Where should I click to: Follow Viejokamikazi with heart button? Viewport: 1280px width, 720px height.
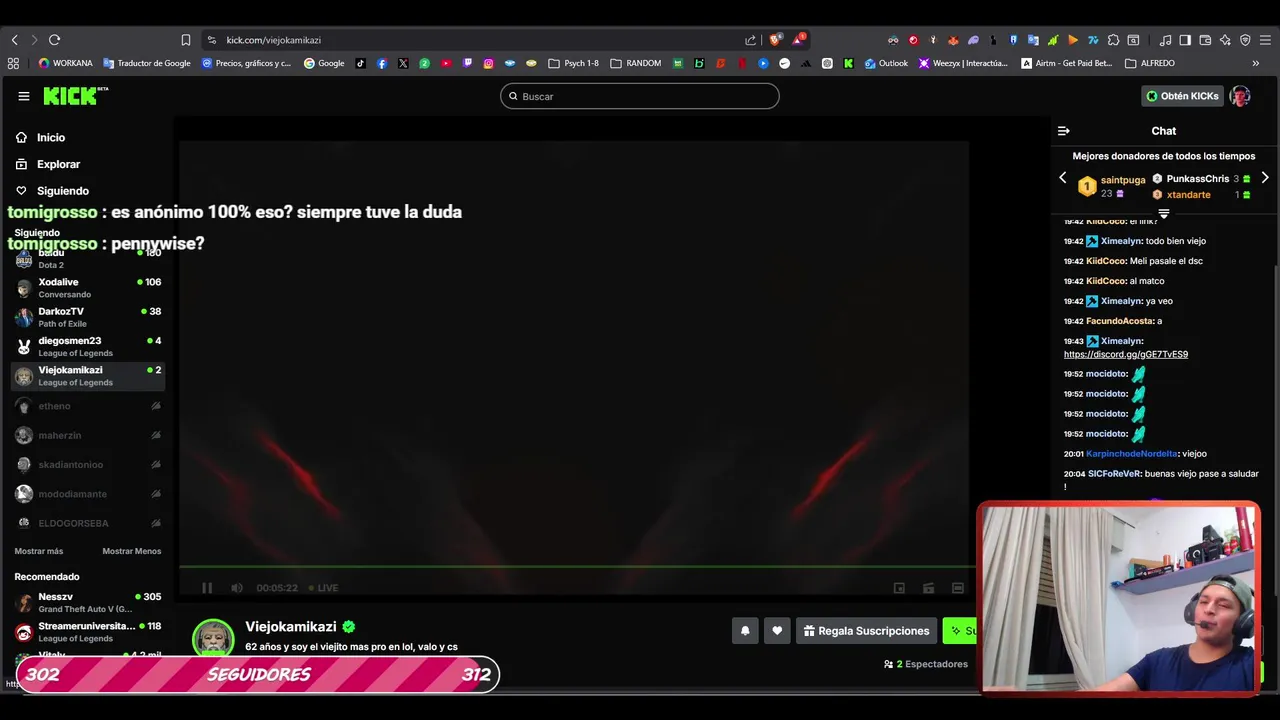777,631
